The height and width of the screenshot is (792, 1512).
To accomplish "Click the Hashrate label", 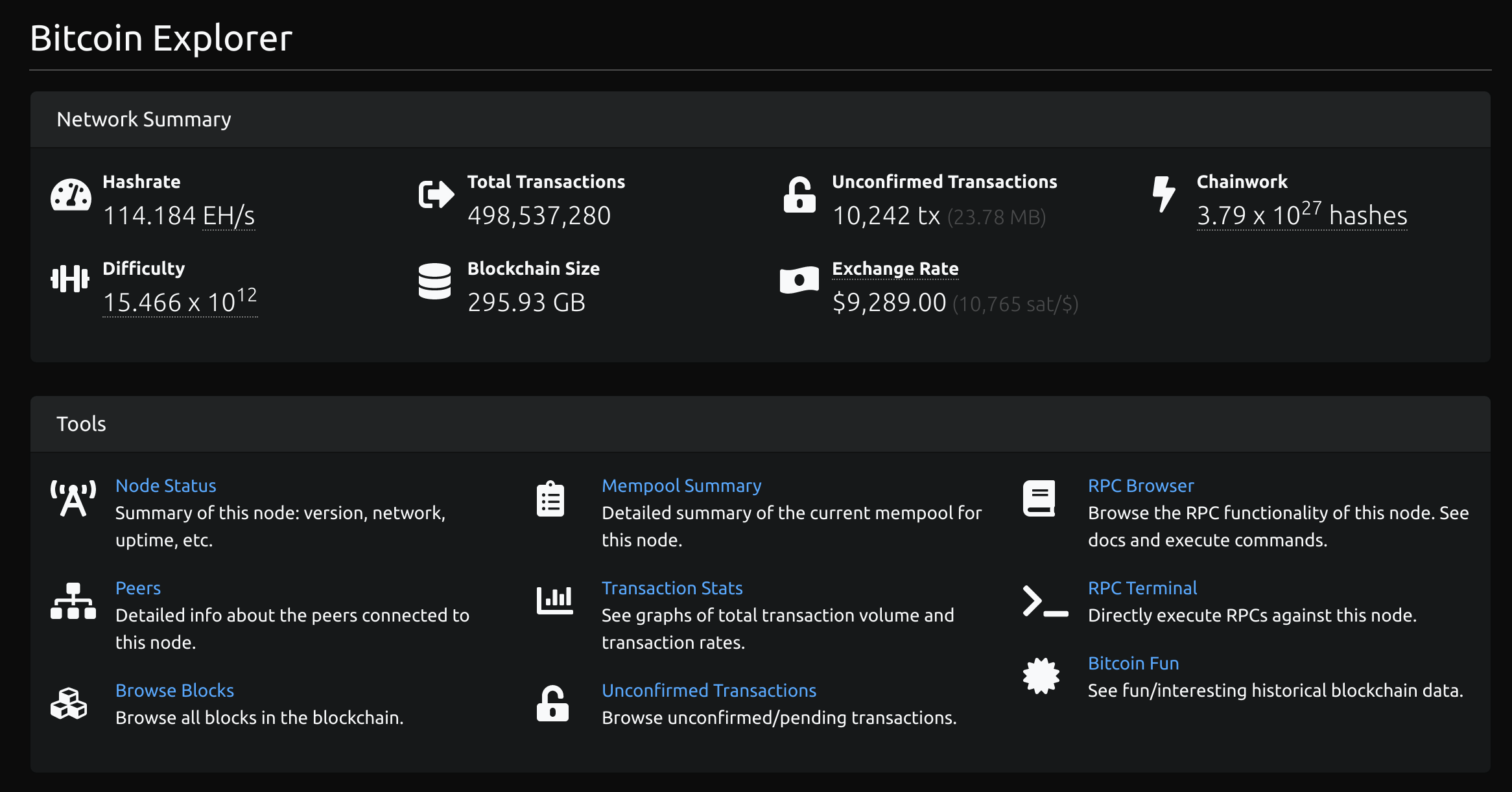I will (142, 182).
